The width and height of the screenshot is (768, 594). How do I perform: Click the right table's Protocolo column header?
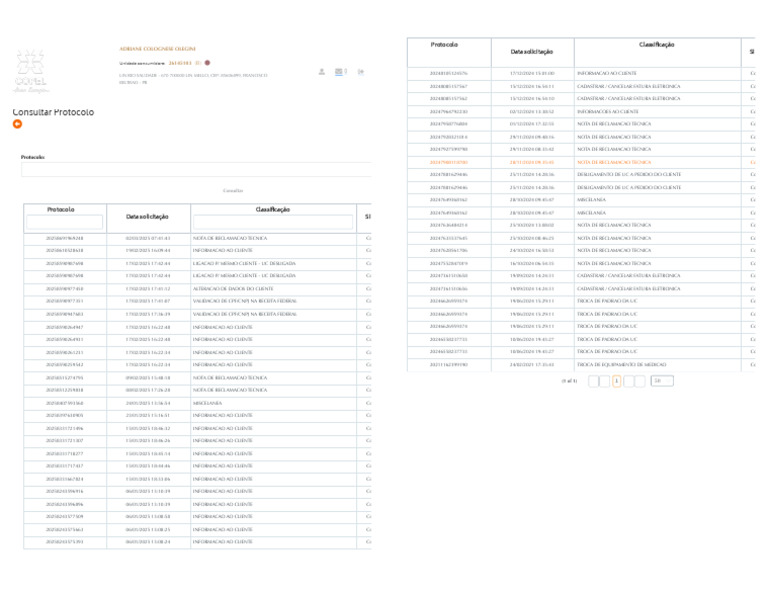click(x=444, y=45)
